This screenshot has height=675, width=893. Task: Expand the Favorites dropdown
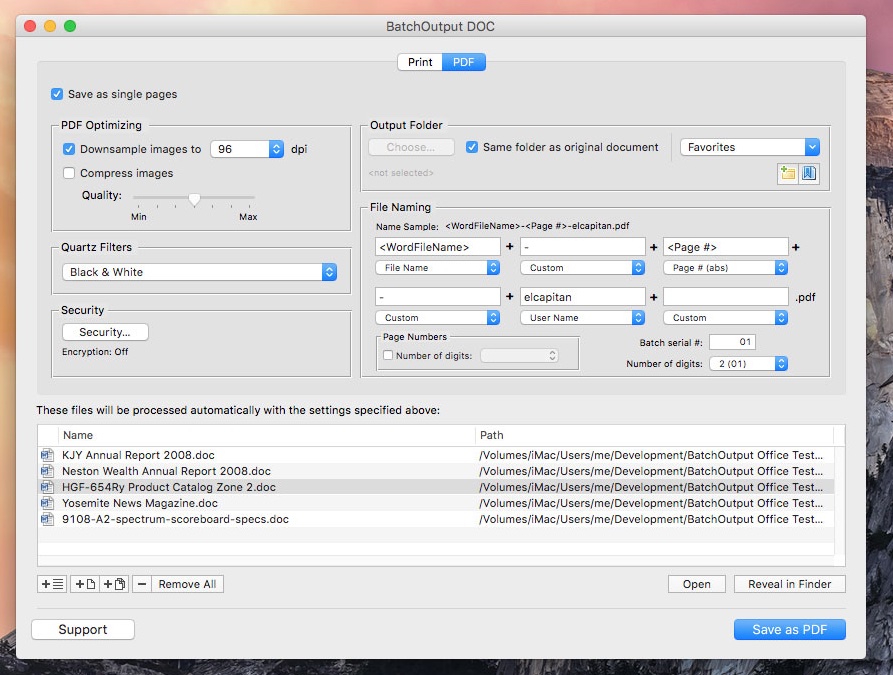click(750, 147)
